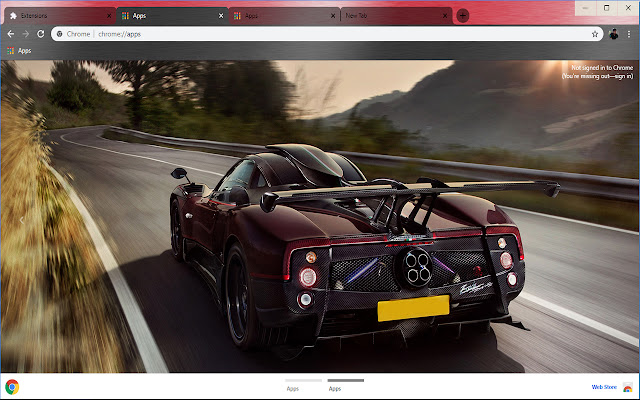Screen dimensions: 640x400
Task: Open the Apps bookmark shortcut
Action: [x=18, y=50]
